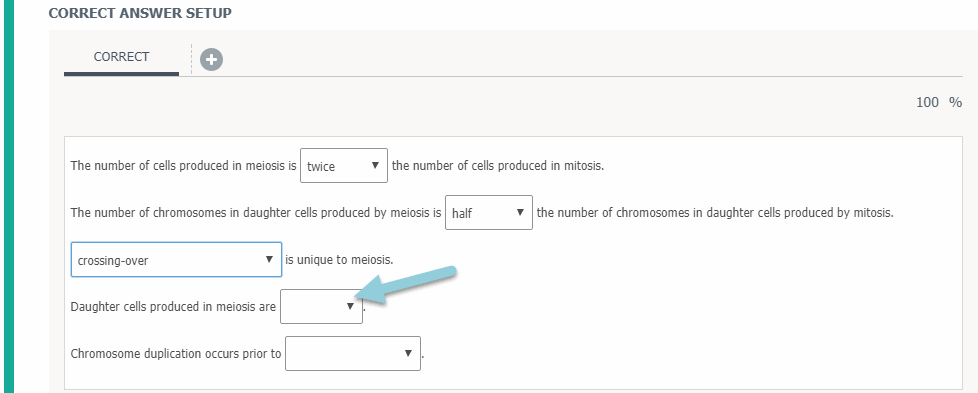Switch to the CORRECT tab
Image resolution: width=978 pixels, height=393 pixels.
click(x=121, y=57)
